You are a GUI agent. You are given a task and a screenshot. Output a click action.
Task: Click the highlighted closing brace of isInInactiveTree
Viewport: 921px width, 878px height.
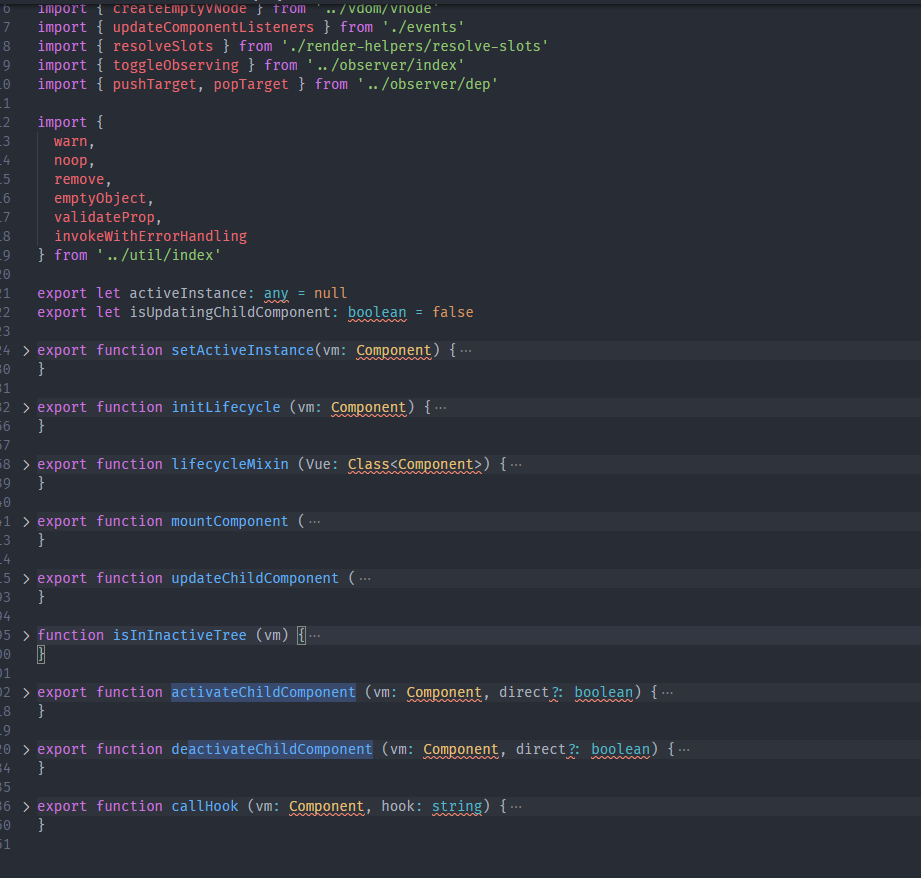41,654
